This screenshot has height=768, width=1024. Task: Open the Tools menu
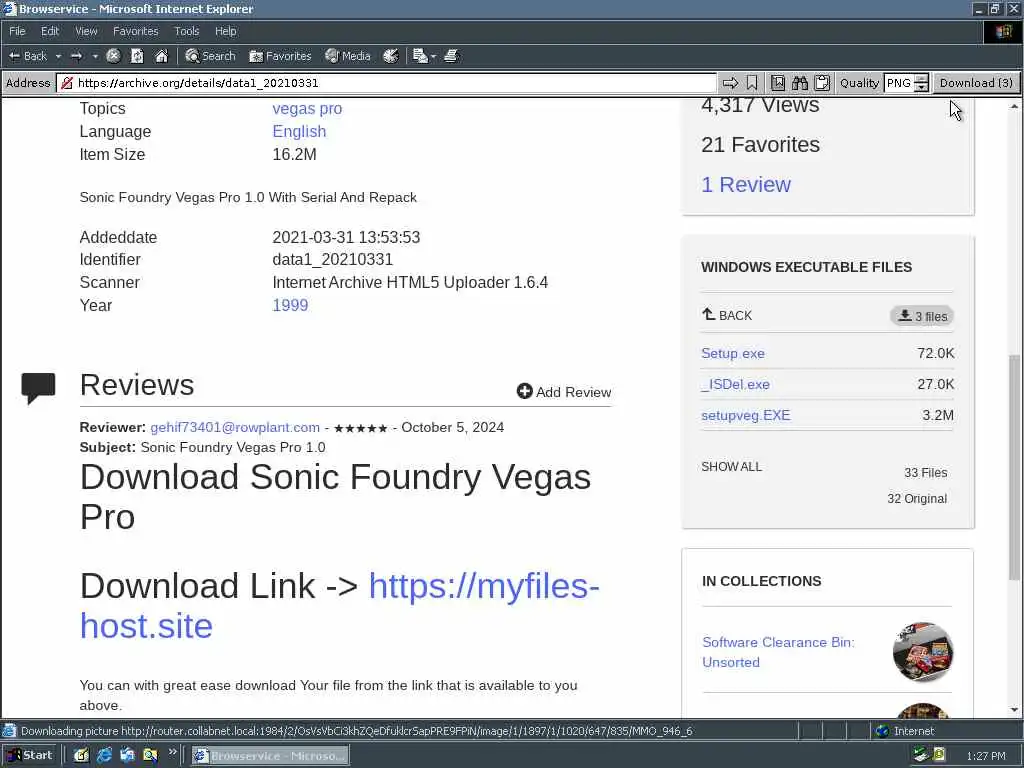[x=186, y=31]
